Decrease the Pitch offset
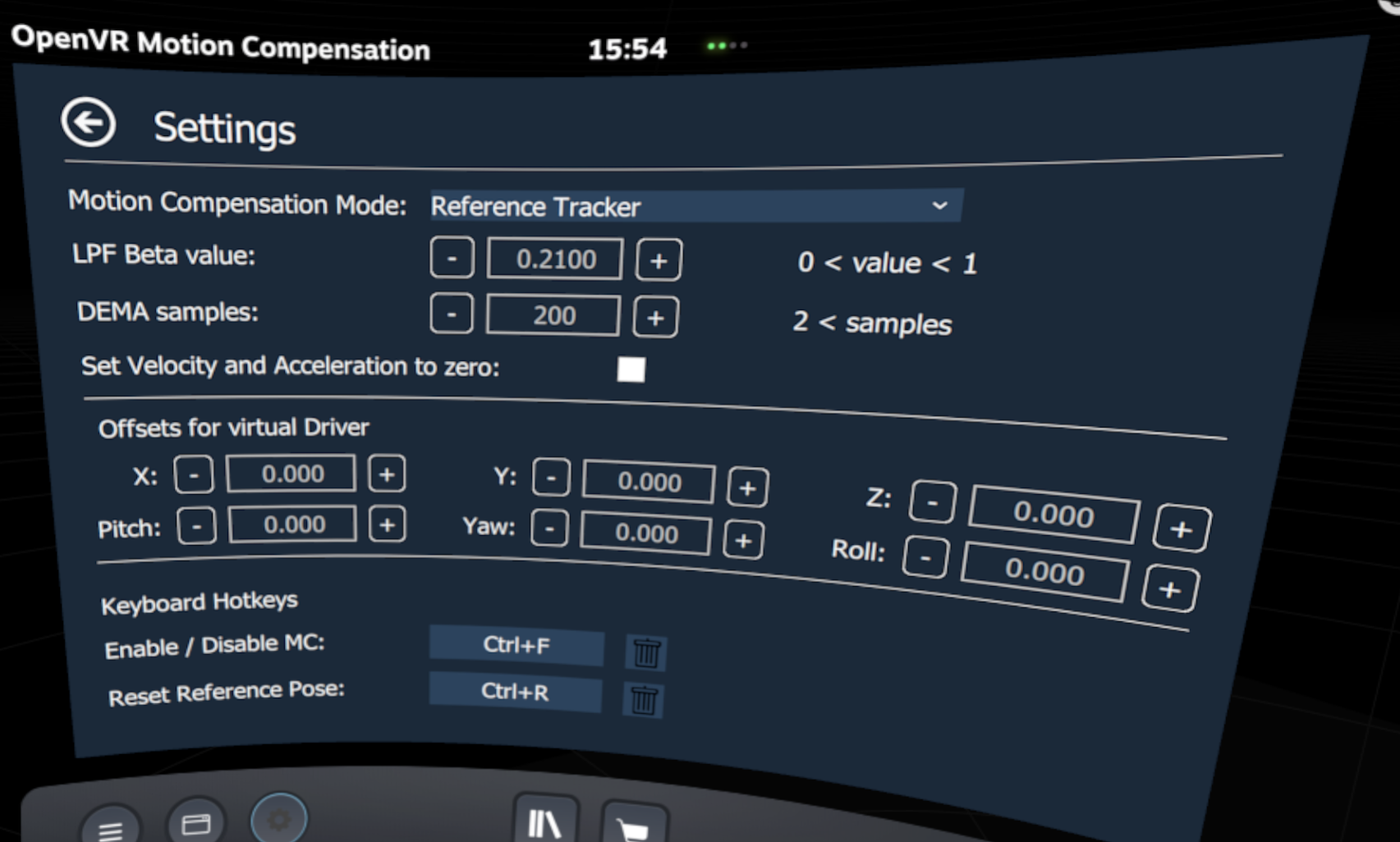1400x842 pixels. [196, 526]
